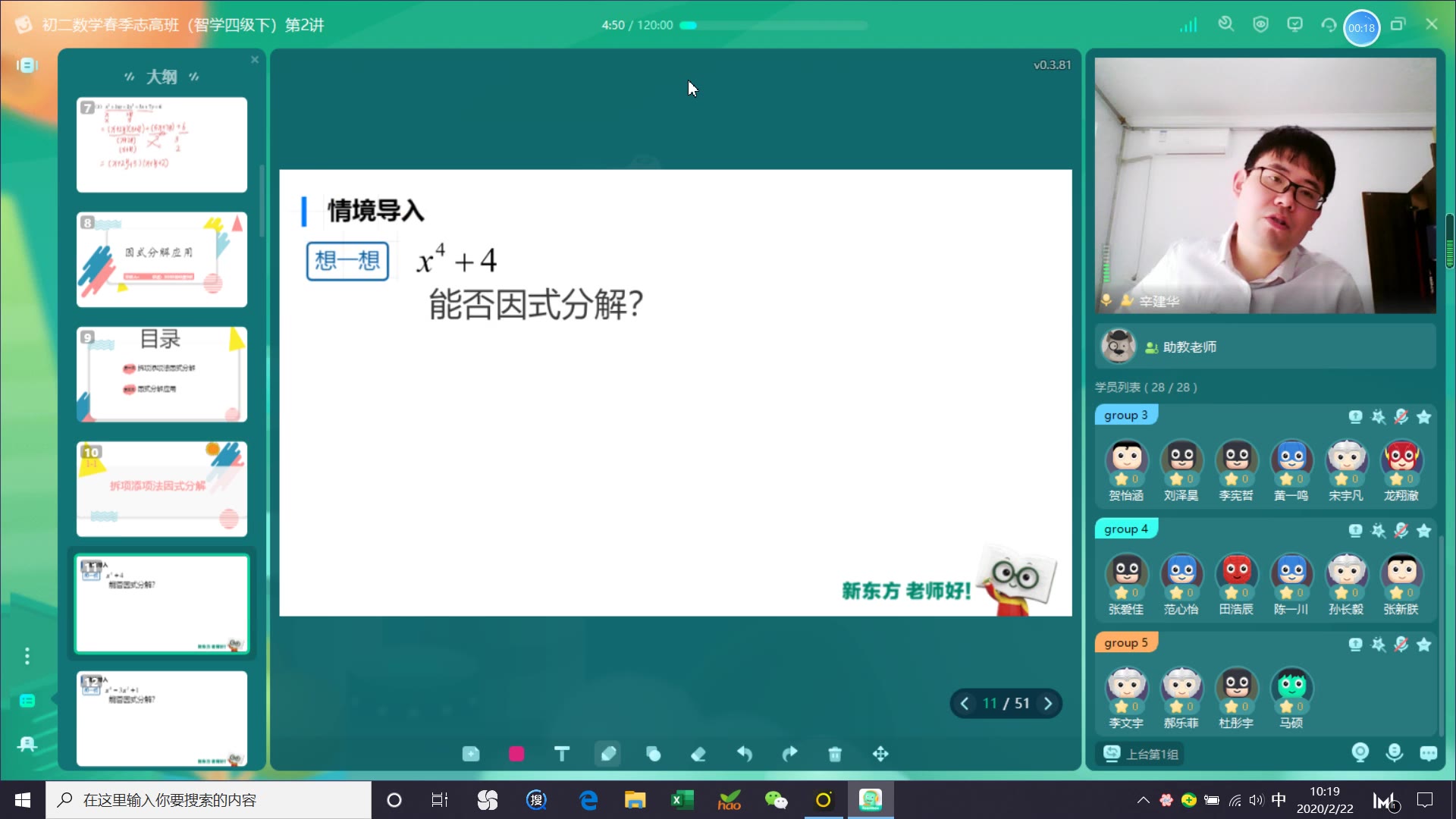Select the group 3 label tab
The image size is (1456, 819).
1126,416
